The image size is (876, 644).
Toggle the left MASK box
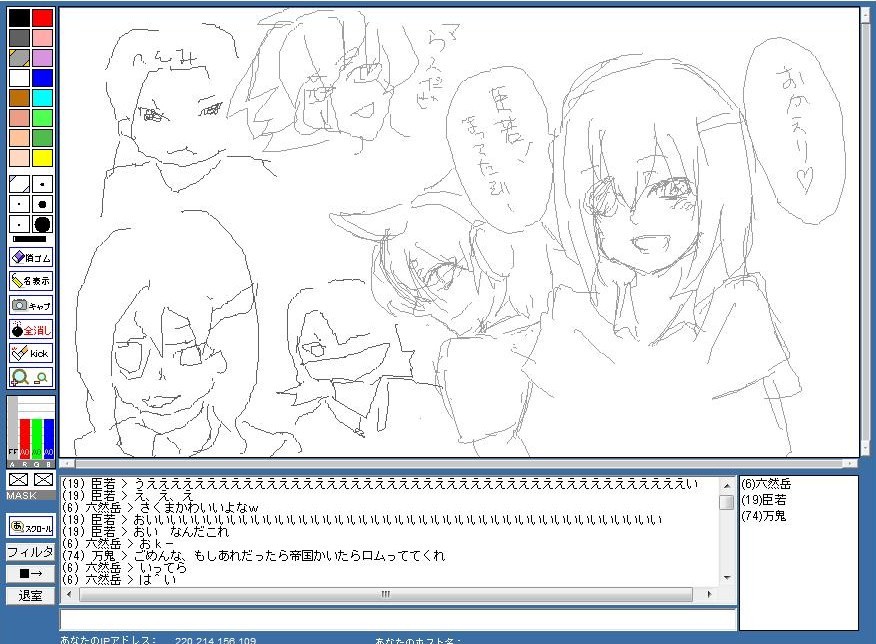click(18, 479)
